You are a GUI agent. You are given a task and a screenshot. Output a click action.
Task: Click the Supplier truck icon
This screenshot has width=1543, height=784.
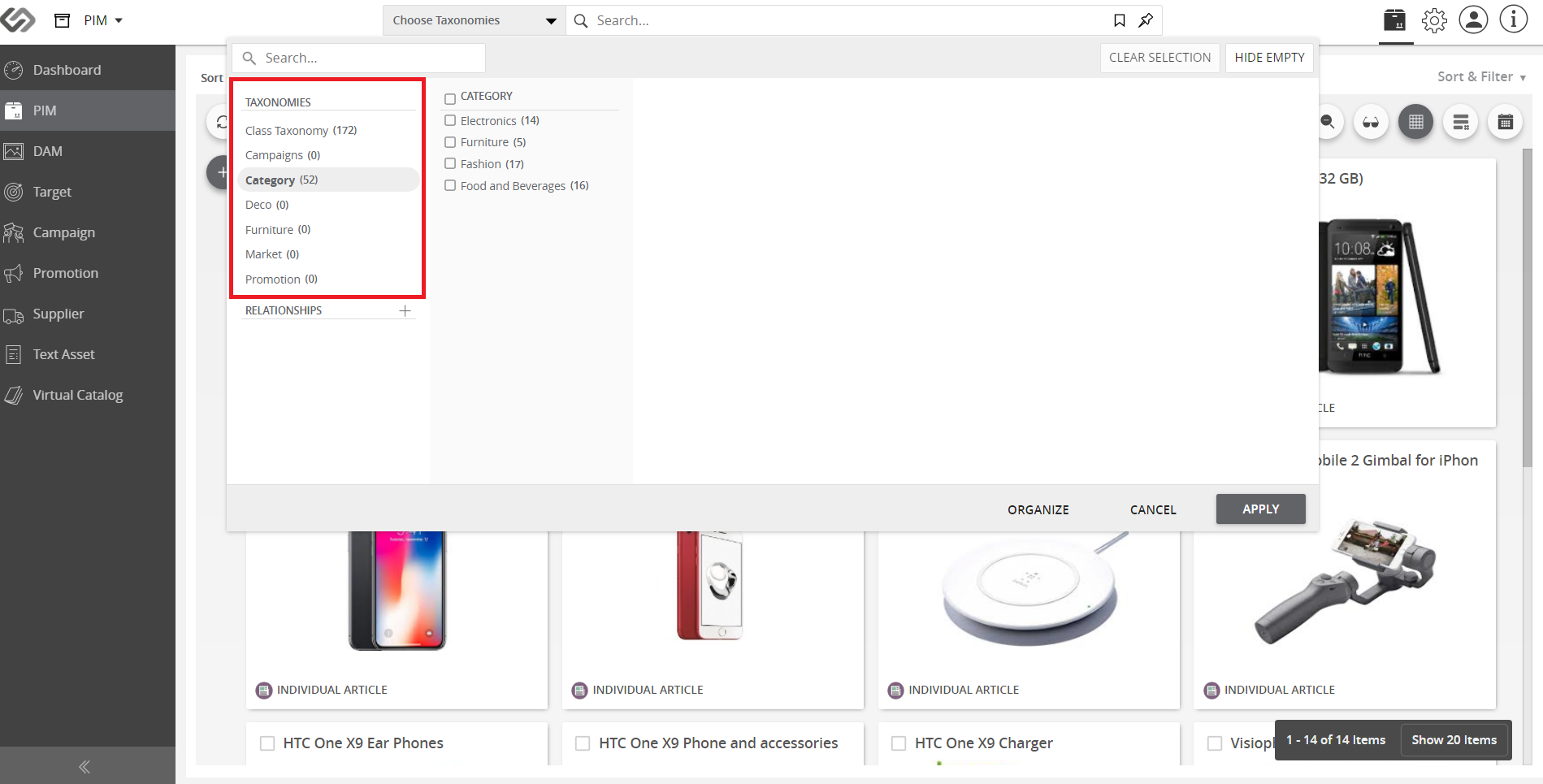tap(13, 314)
